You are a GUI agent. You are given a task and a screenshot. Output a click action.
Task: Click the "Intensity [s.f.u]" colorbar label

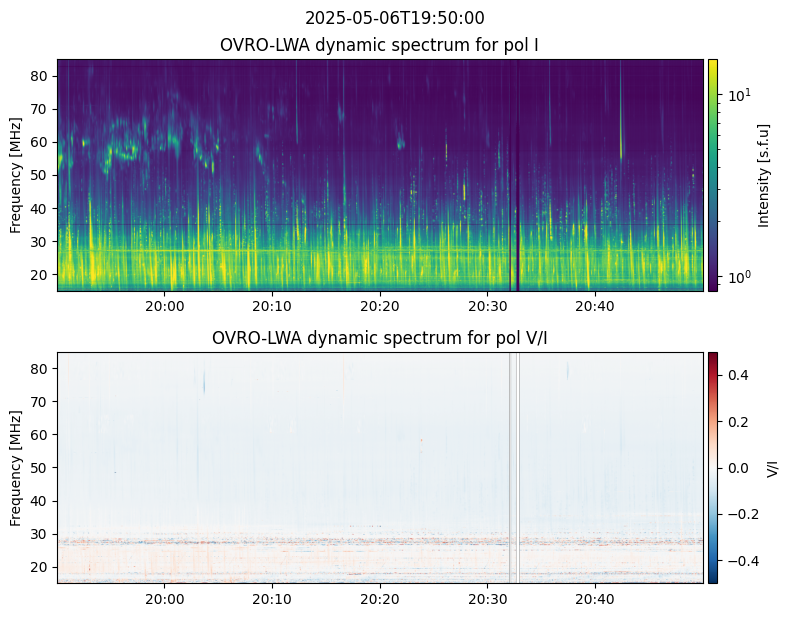[x=765, y=175]
